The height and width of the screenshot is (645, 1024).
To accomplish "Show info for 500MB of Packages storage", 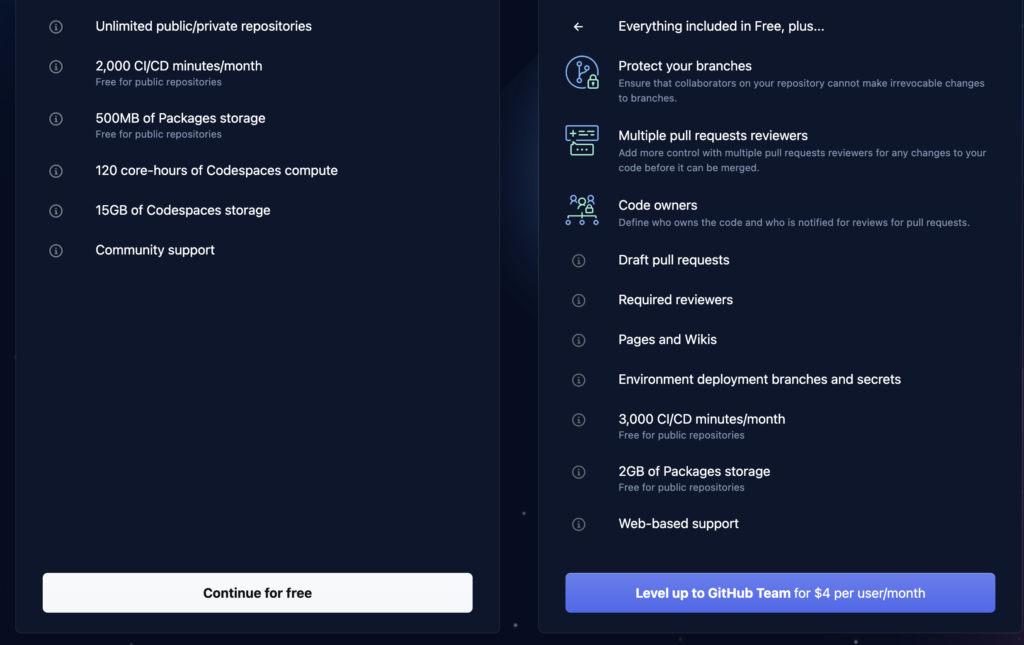I will [56, 119].
